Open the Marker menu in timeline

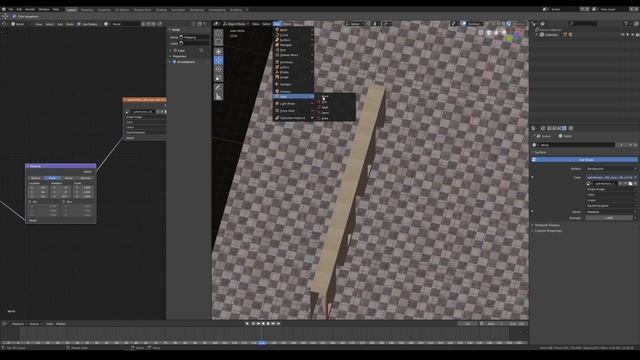[61, 324]
